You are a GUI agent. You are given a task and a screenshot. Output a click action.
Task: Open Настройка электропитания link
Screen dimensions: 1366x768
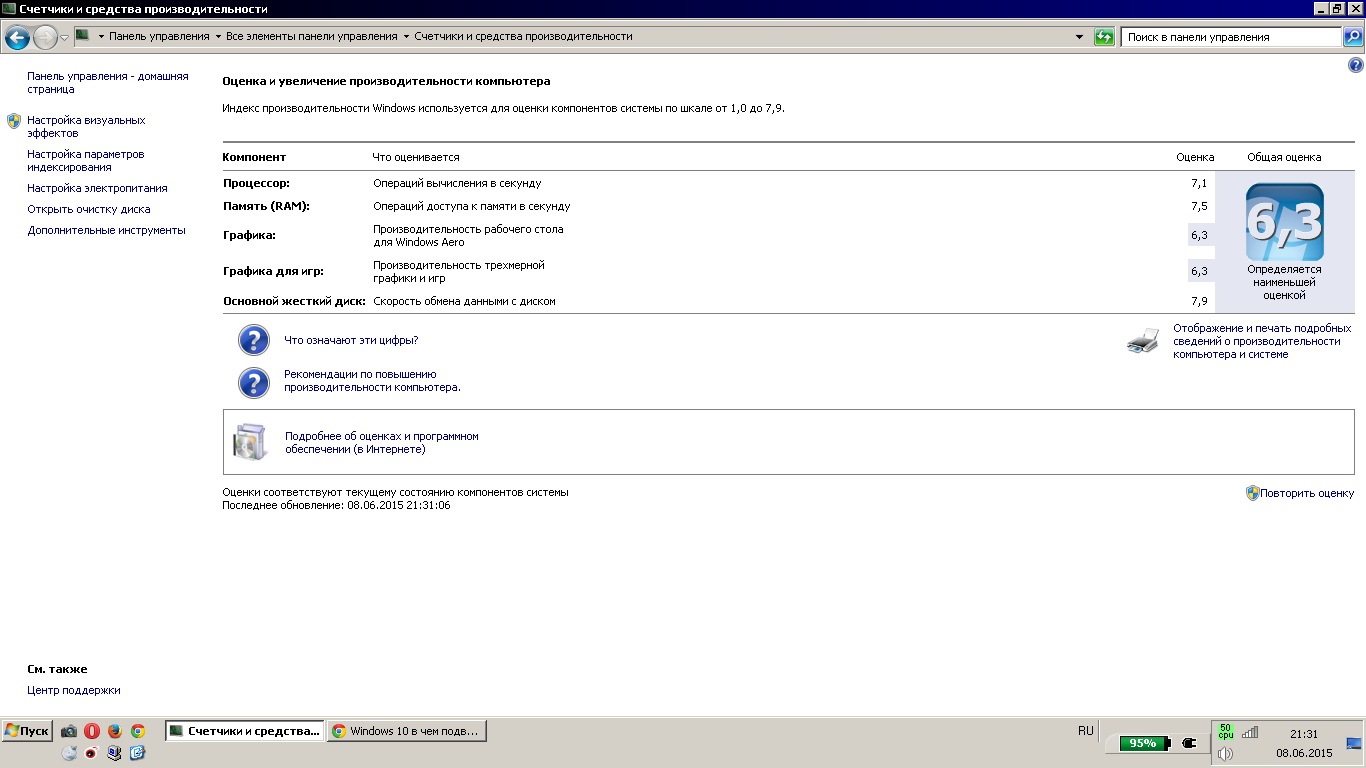[97, 188]
